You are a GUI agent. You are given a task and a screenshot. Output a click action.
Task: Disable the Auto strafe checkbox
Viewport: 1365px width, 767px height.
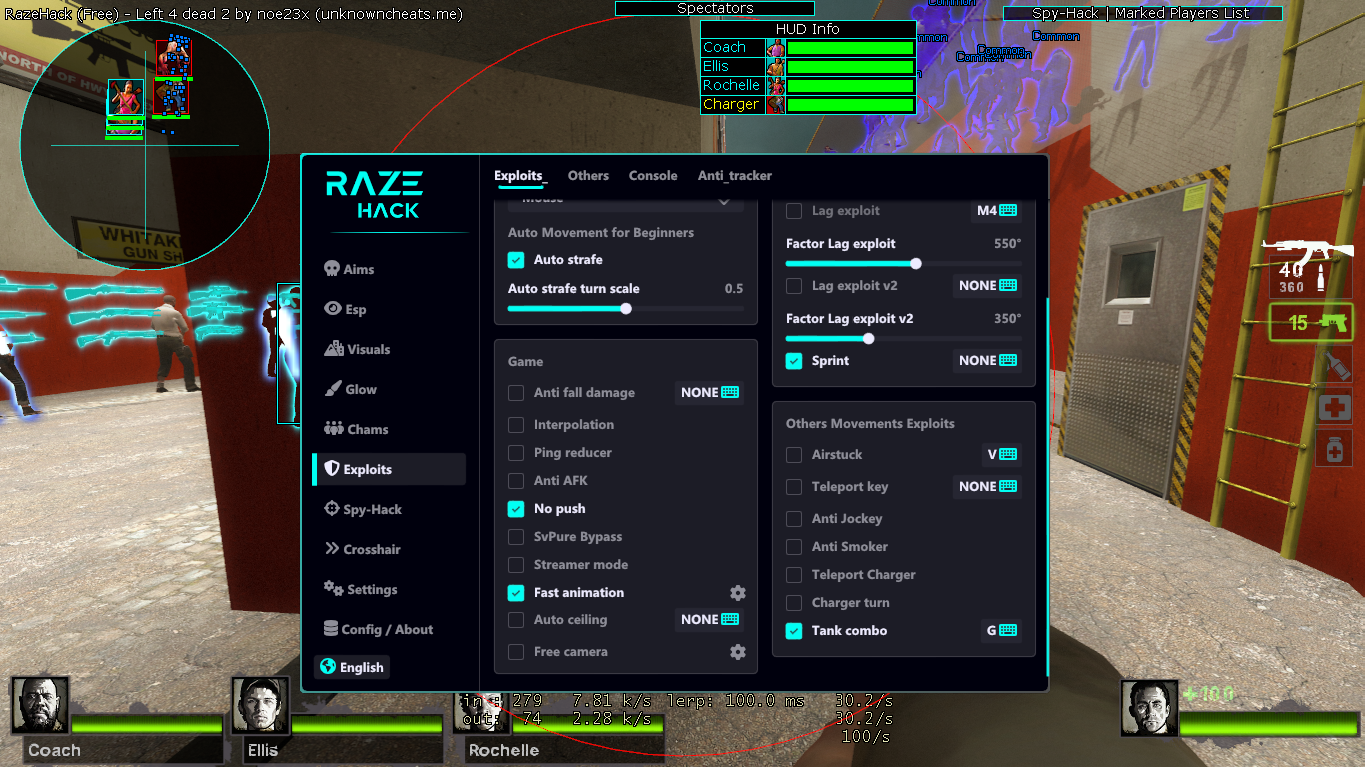[x=516, y=260]
